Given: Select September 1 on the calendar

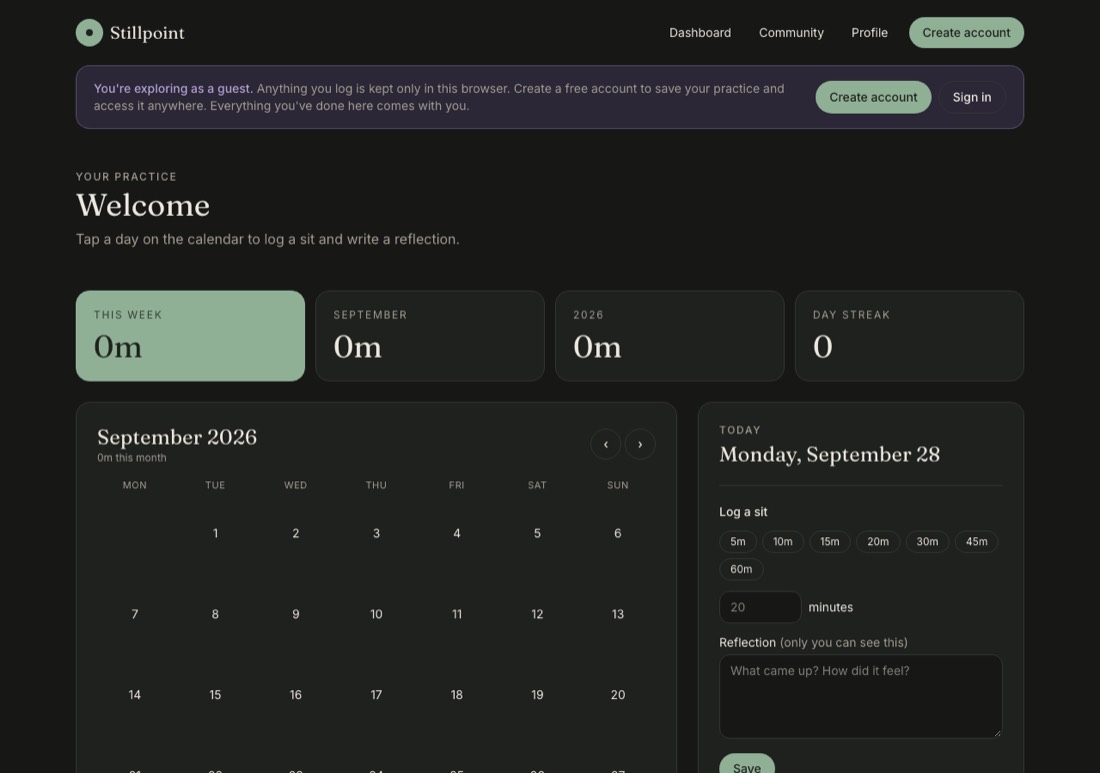Looking at the screenshot, I should [x=215, y=533].
